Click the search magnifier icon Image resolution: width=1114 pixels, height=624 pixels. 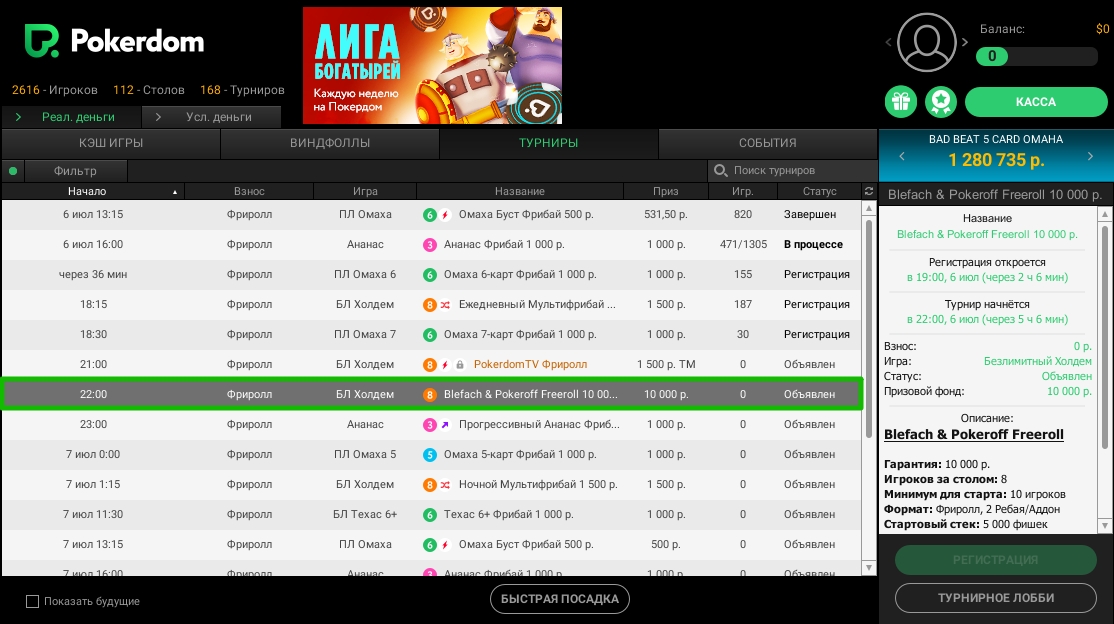(x=720, y=171)
